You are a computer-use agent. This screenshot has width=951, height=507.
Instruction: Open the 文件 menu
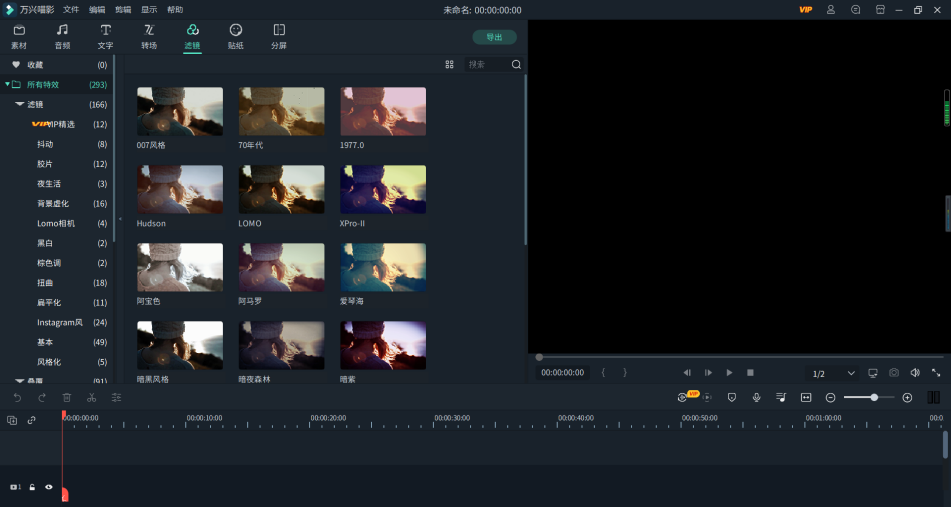click(71, 10)
